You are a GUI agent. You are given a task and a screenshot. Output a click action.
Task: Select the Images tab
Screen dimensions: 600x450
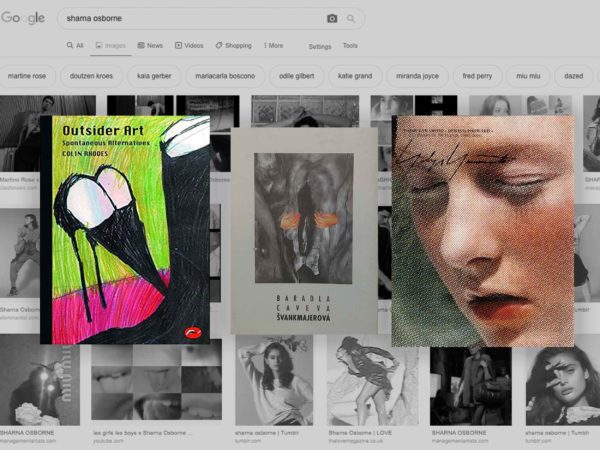(x=111, y=46)
